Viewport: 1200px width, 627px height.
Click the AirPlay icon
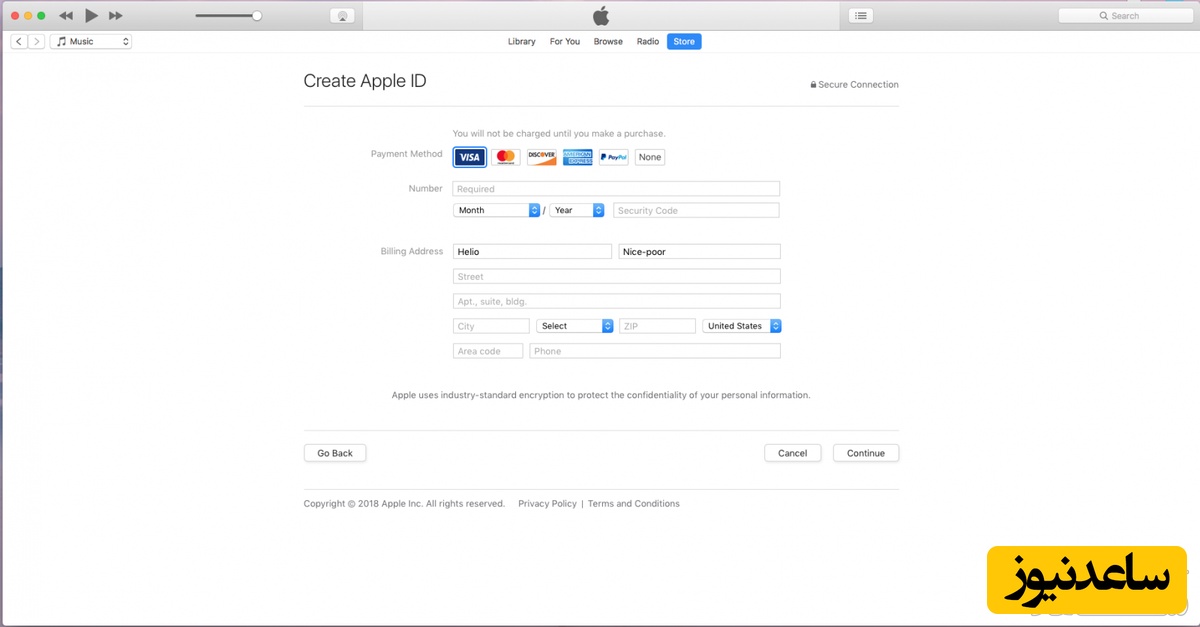[x=342, y=16]
